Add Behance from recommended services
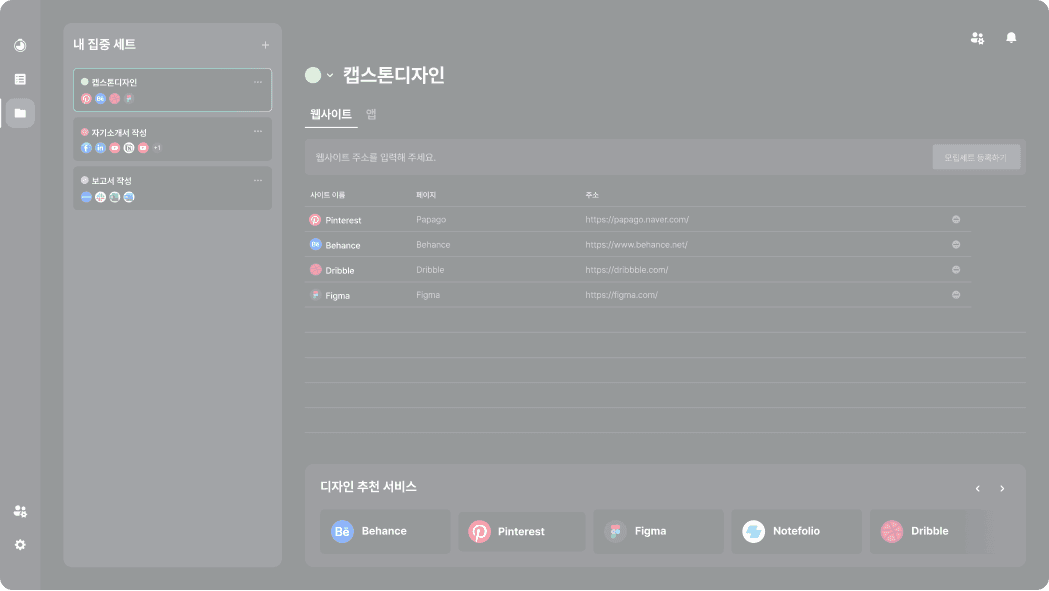This screenshot has height=591, width=1049. pyautogui.click(x=385, y=531)
